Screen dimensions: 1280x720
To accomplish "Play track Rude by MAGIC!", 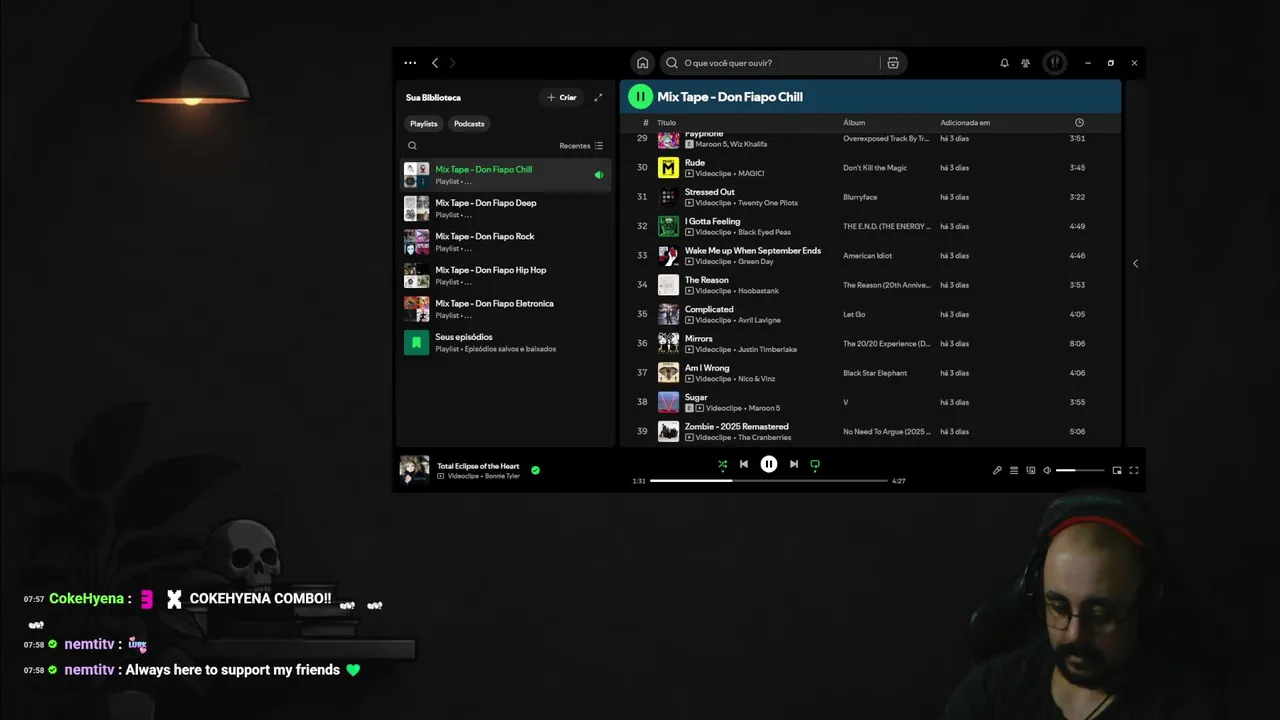I will point(870,168).
